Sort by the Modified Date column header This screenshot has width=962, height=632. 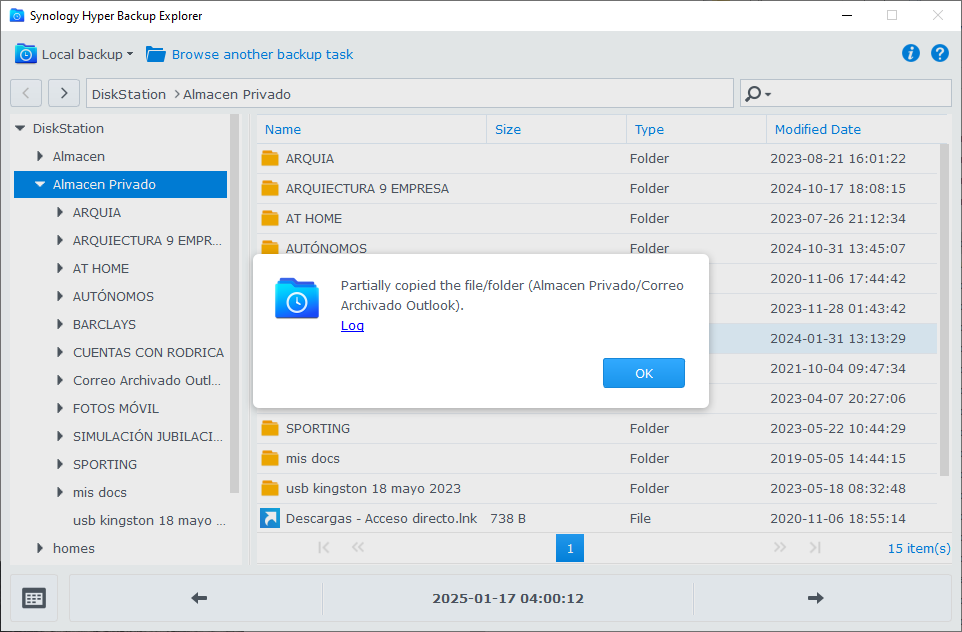pyautogui.click(x=853, y=129)
